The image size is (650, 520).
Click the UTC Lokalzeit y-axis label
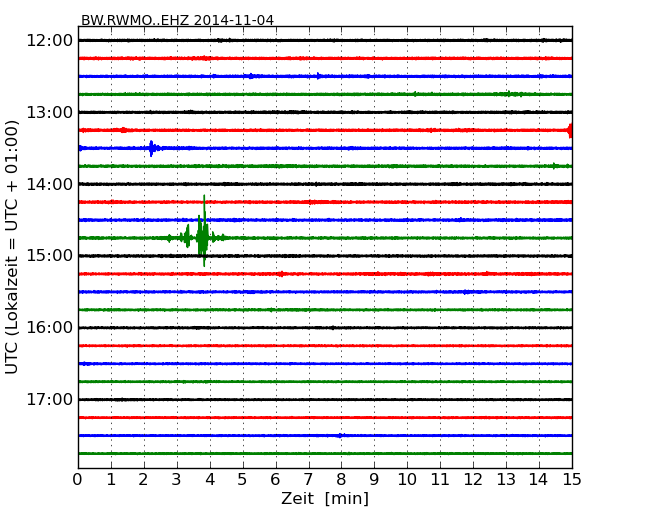tap(12, 247)
